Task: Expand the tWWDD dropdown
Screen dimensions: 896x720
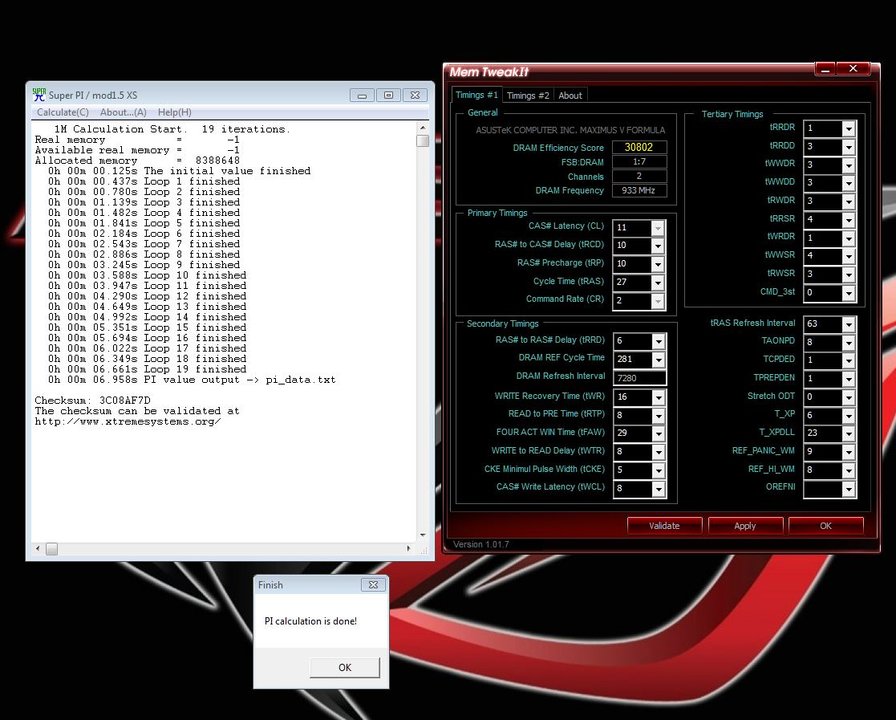Action: pyautogui.click(x=849, y=183)
